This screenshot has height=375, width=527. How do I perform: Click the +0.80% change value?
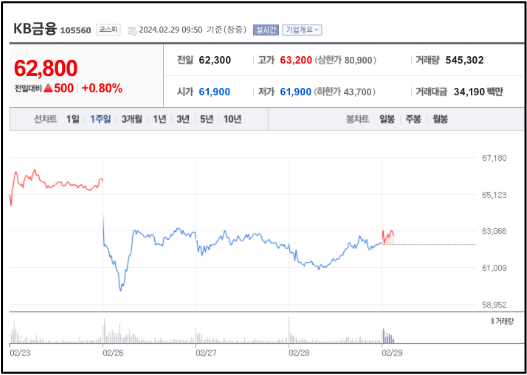[x=102, y=89]
